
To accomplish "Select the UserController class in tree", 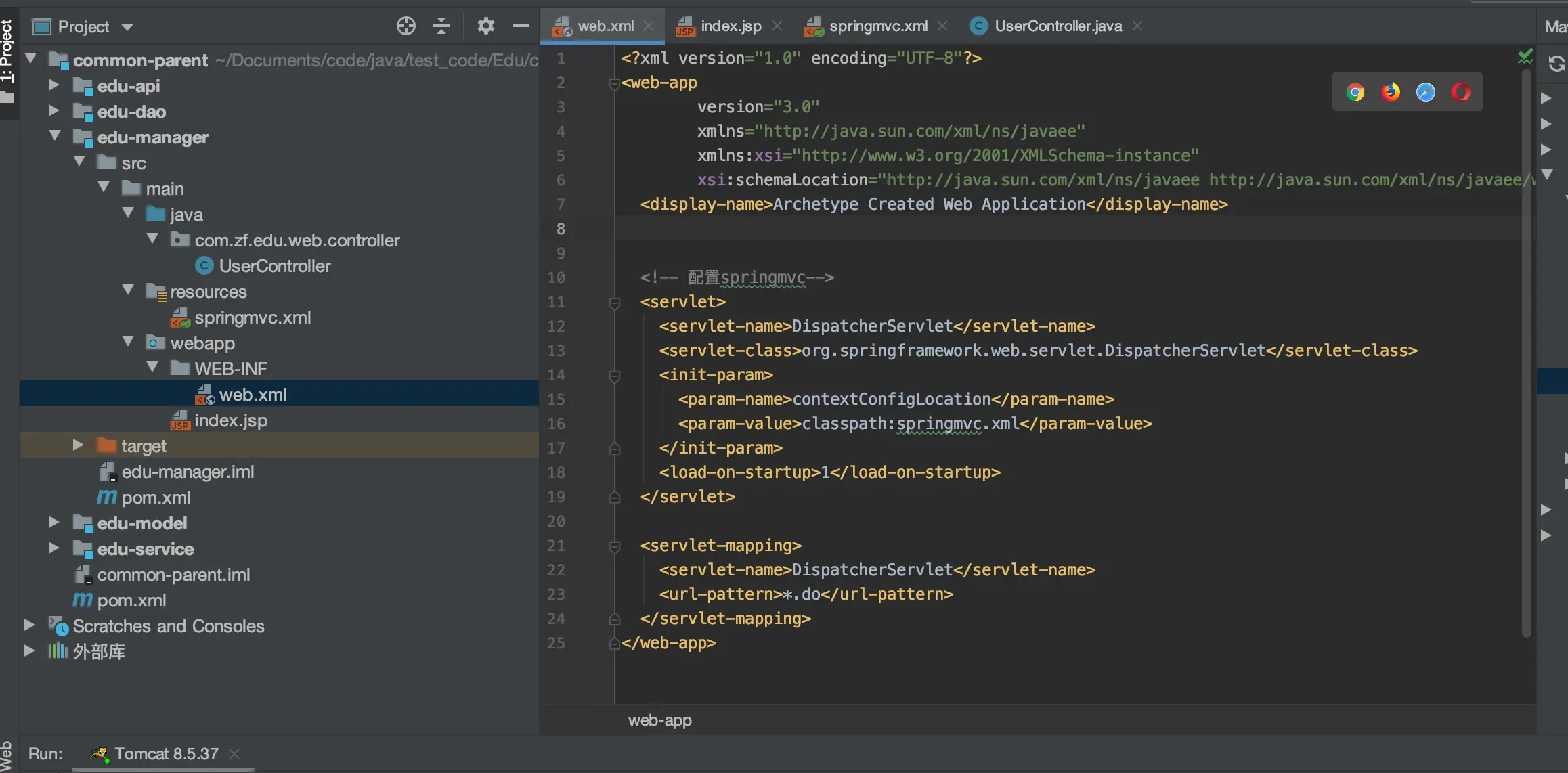I will point(274,266).
